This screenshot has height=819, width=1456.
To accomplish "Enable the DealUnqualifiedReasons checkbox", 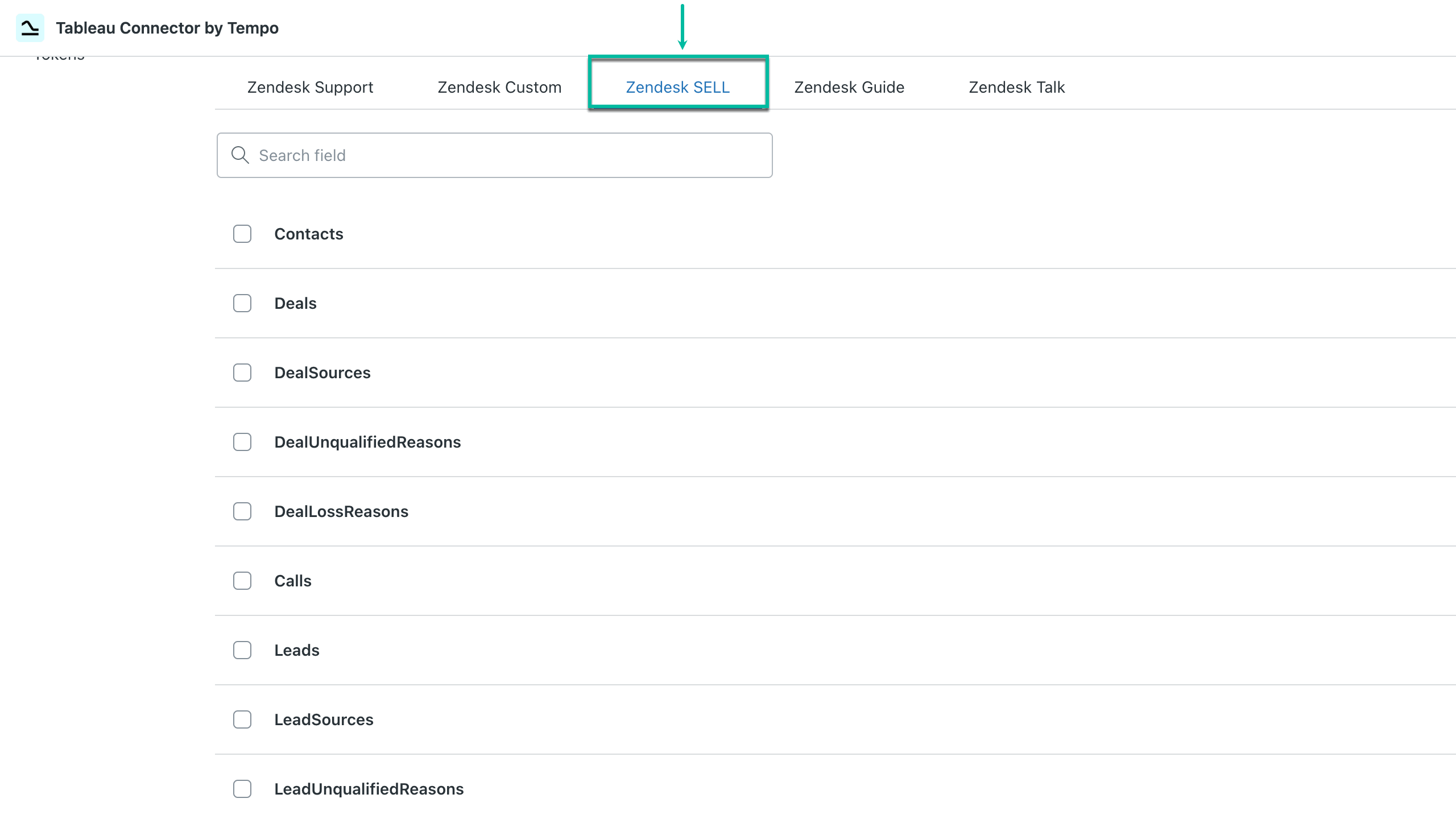I will (x=242, y=442).
